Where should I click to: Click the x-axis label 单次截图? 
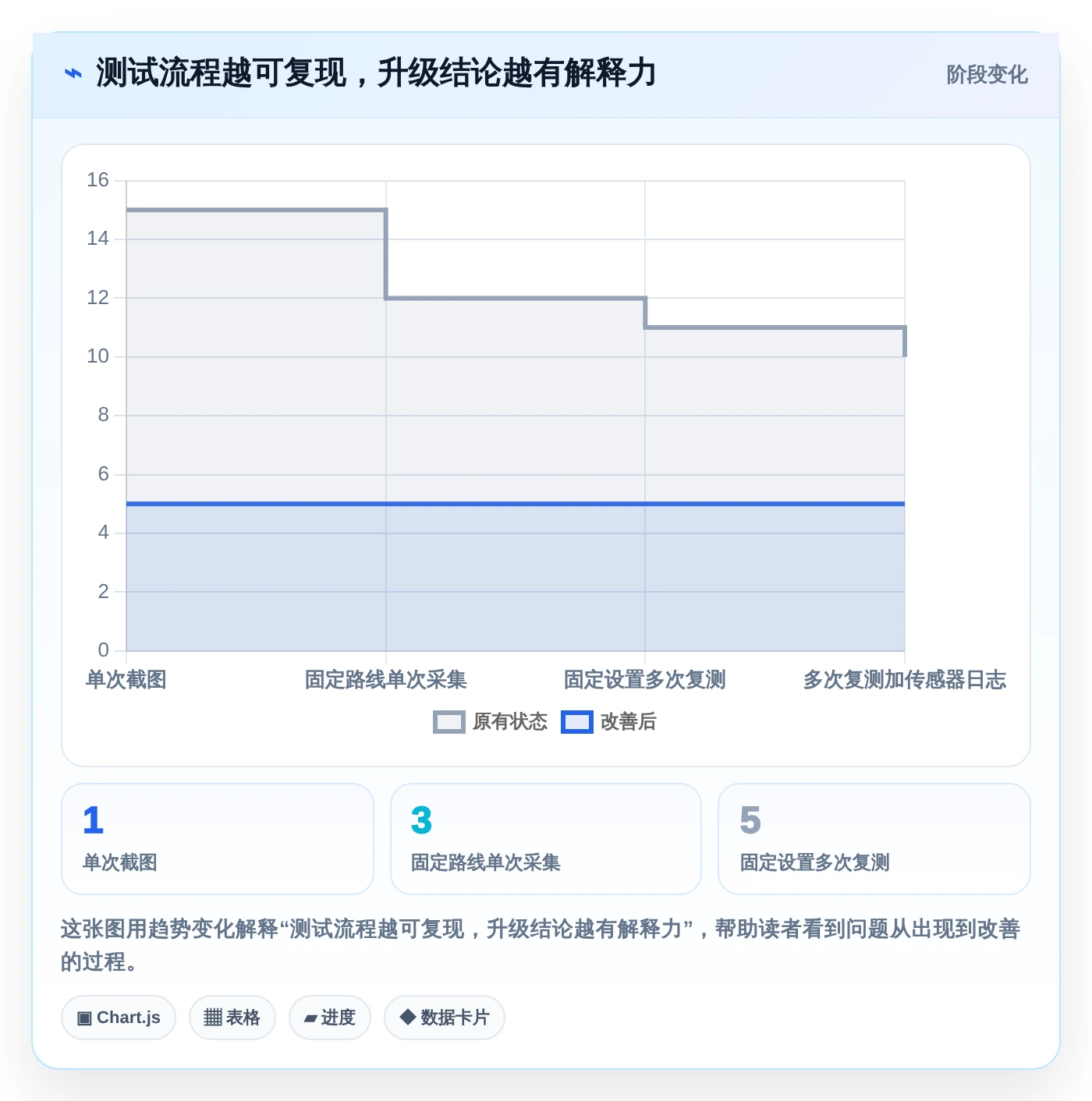pyautogui.click(x=126, y=680)
